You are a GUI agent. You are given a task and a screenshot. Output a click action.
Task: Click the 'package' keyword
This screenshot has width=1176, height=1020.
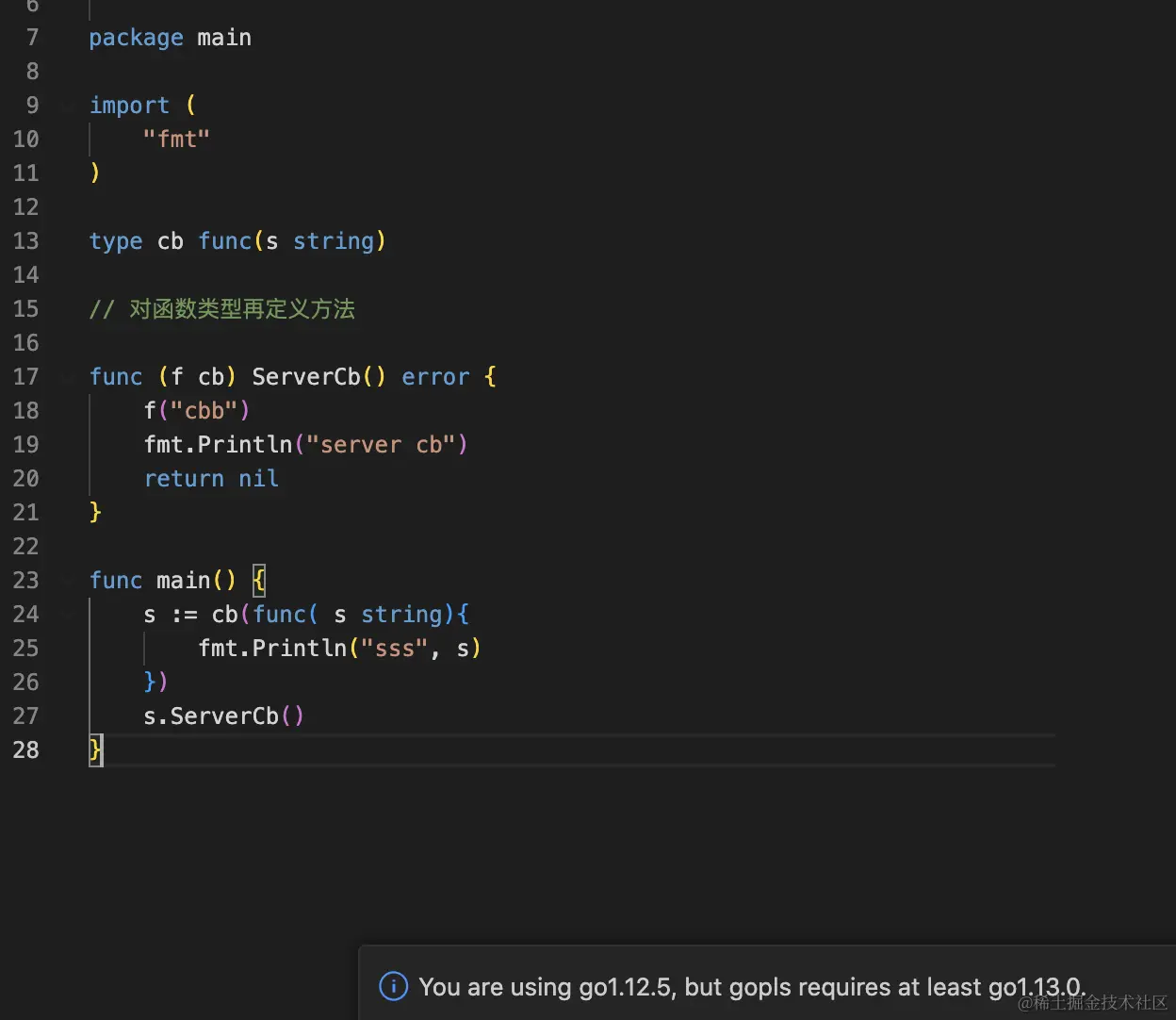137,39
